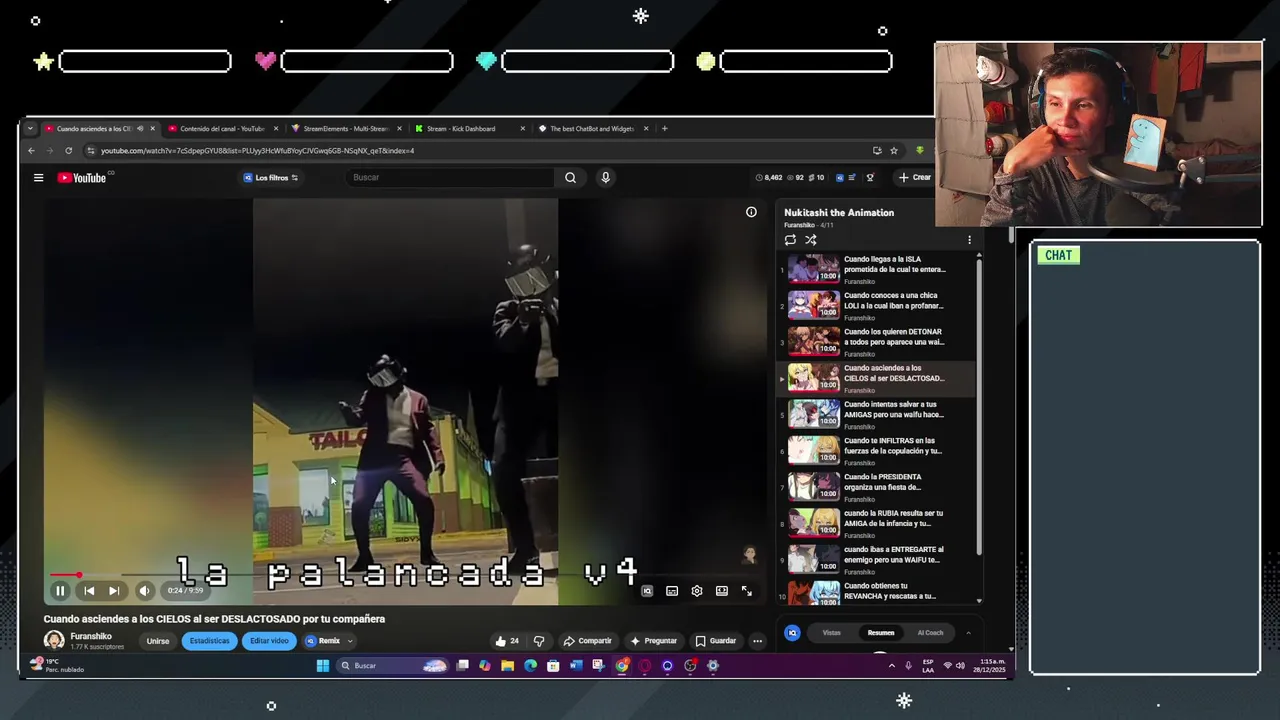Viewport: 1280px width, 720px height.
Task: Open the weather widget 19°C
Action: point(57,665)
